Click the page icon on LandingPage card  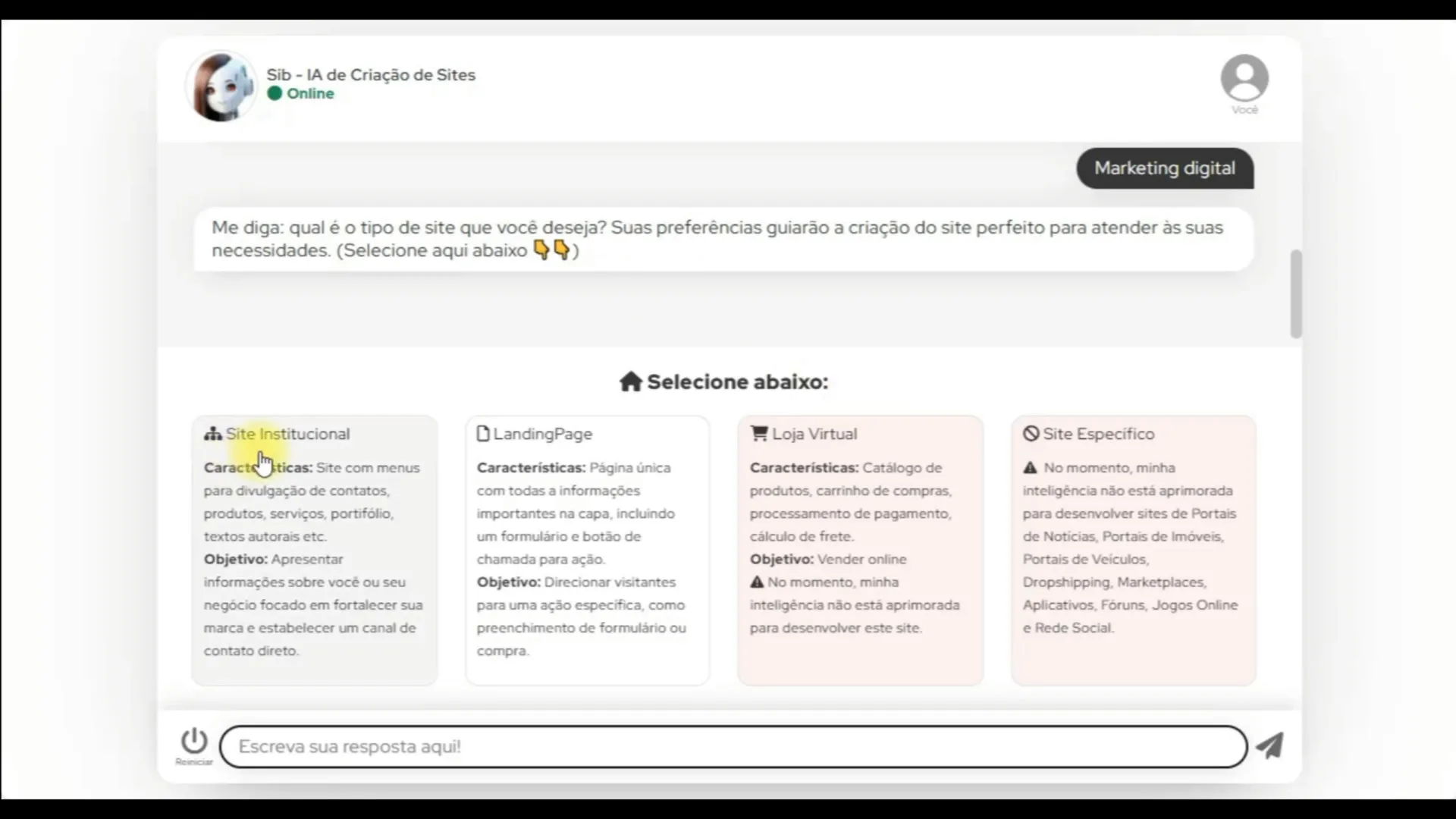pos(482,434)
